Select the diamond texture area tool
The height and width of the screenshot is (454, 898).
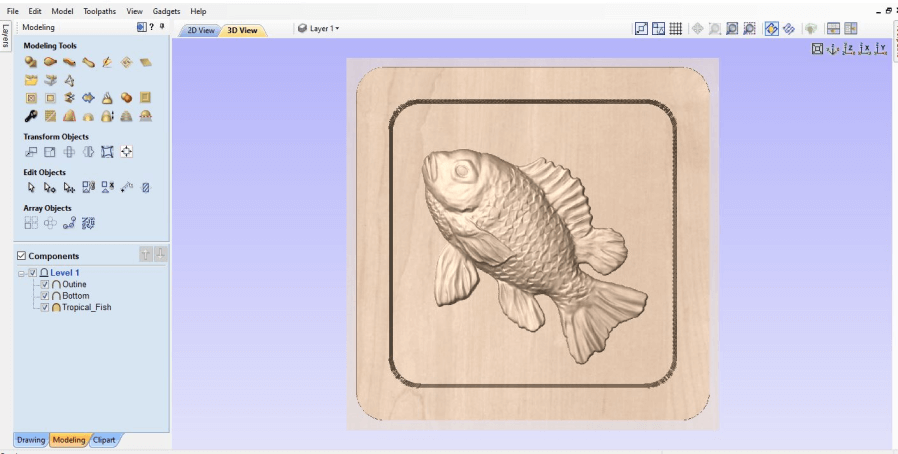point(127,62)
